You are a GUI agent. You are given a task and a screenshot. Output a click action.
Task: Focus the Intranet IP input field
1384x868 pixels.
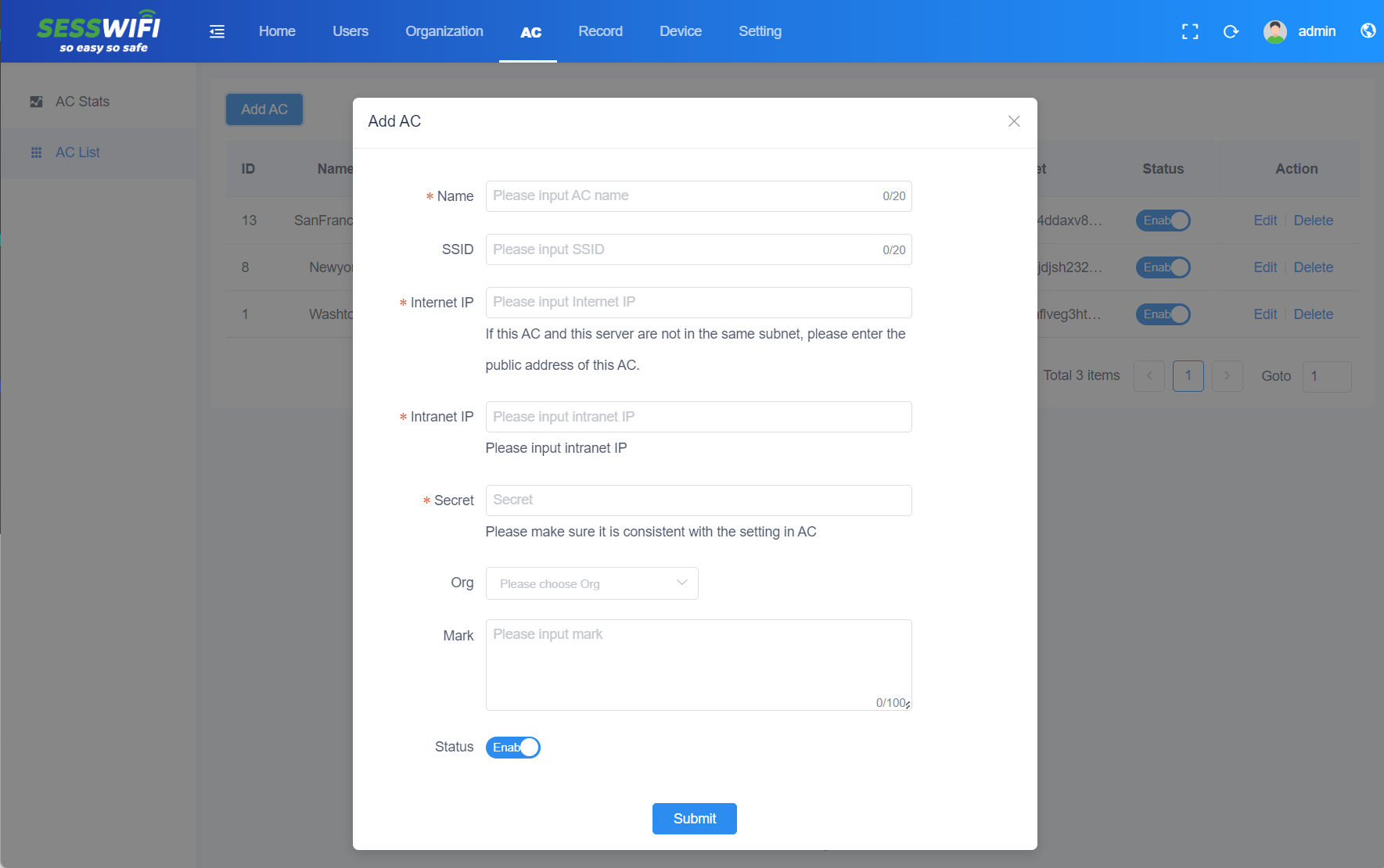(699, 417)
